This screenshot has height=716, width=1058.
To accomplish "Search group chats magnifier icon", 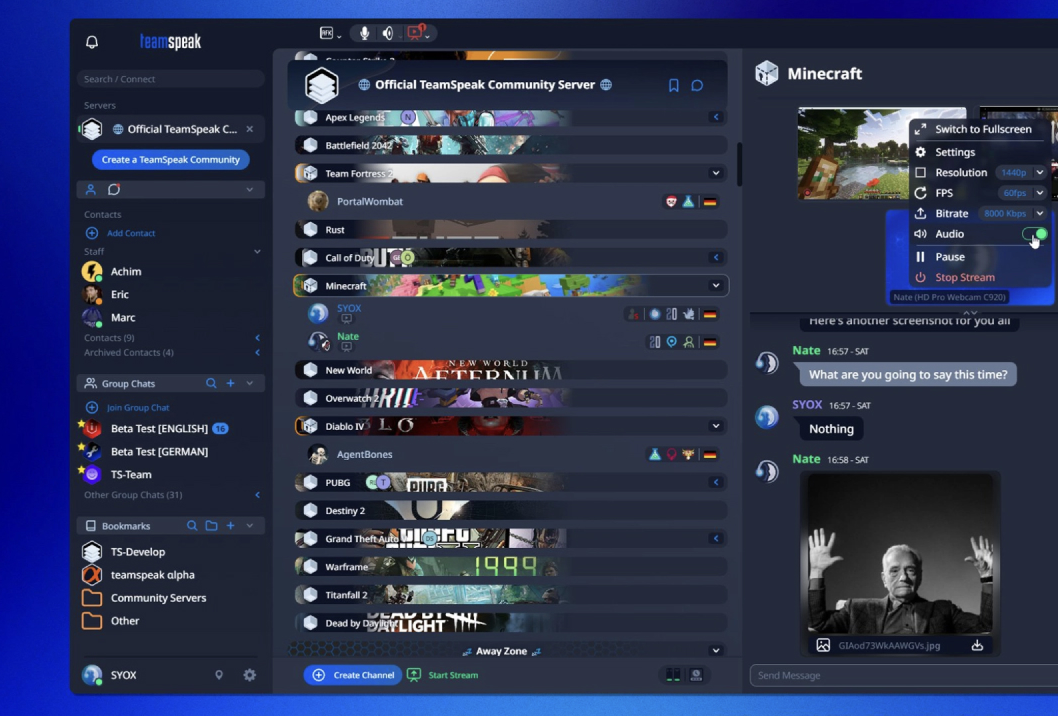I will pos(211,383).
